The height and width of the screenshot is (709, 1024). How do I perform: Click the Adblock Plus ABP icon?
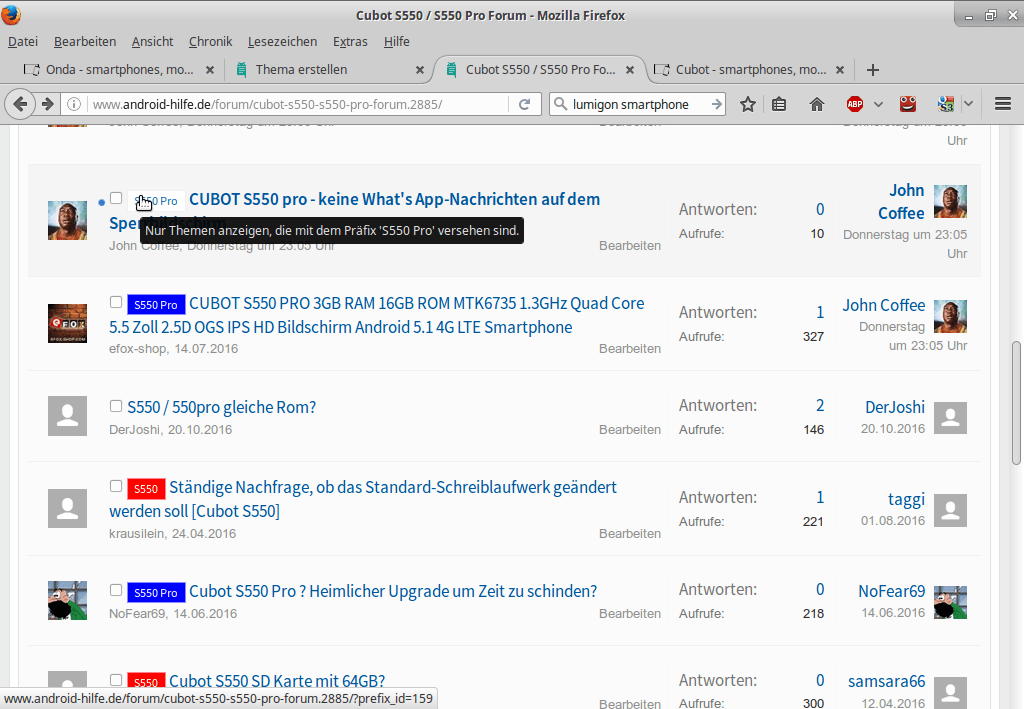coord(855,104)
